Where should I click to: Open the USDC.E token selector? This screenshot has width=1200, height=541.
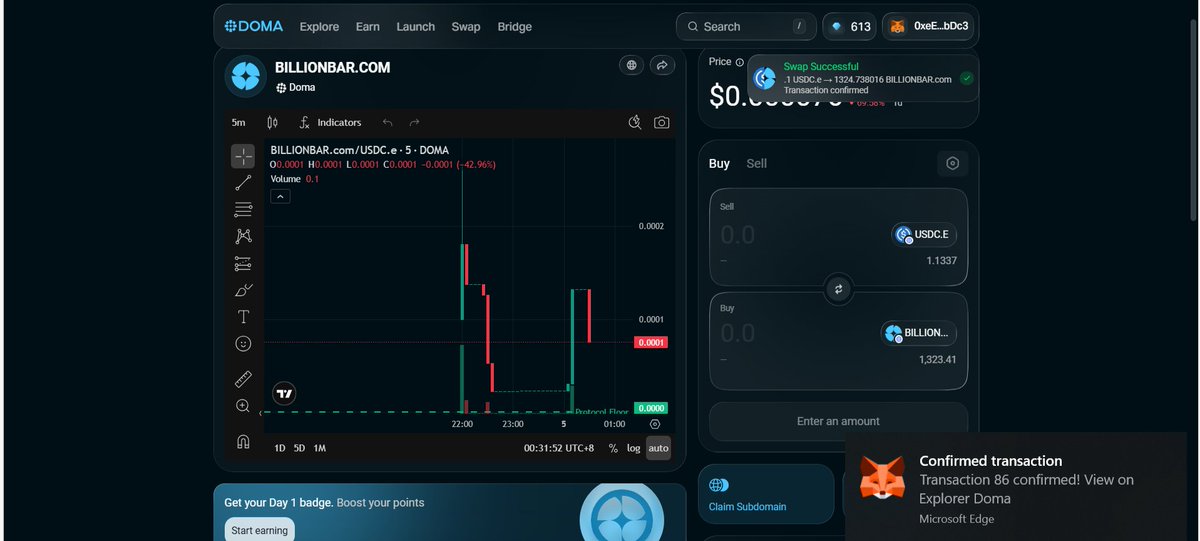coord(924,235)
